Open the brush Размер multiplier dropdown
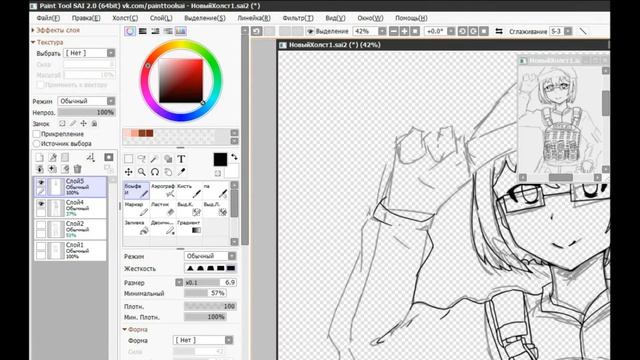The width and height of the screenshot is (640, 360). (x=179, y=282)
